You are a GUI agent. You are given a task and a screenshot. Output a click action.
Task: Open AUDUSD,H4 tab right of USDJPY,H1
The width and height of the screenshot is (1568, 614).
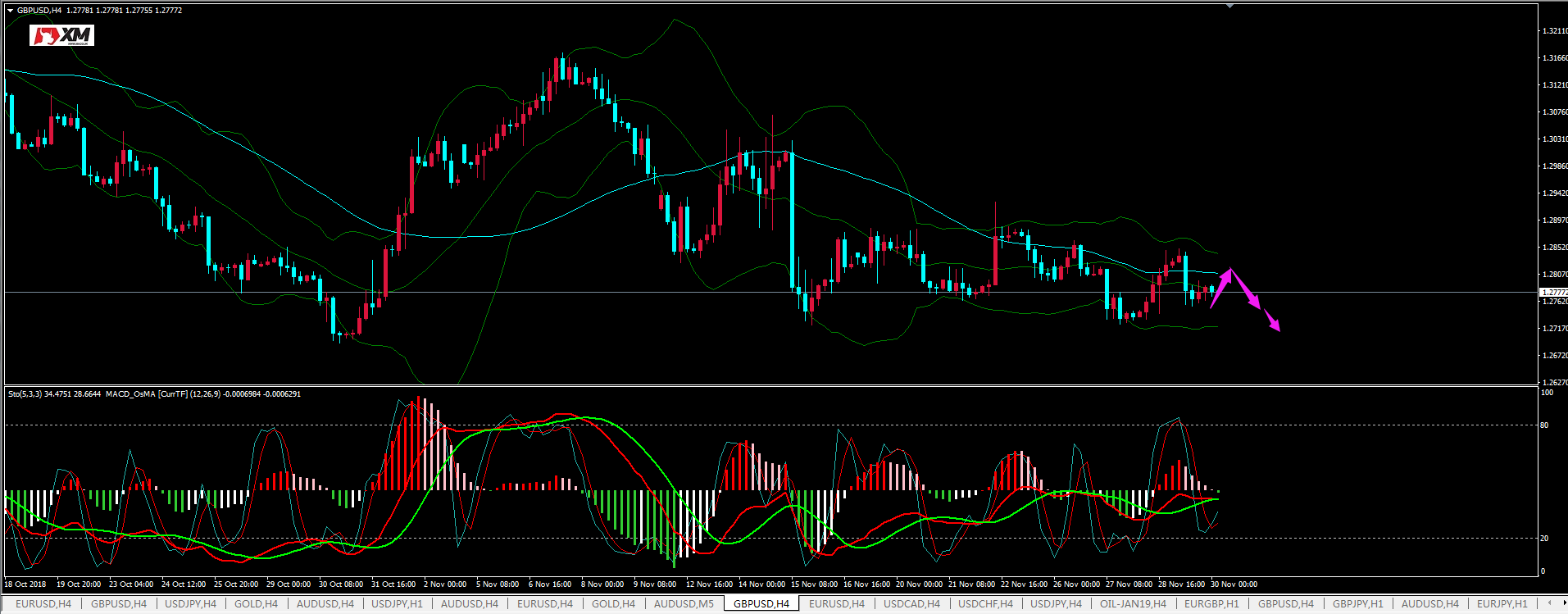point(469,604)
